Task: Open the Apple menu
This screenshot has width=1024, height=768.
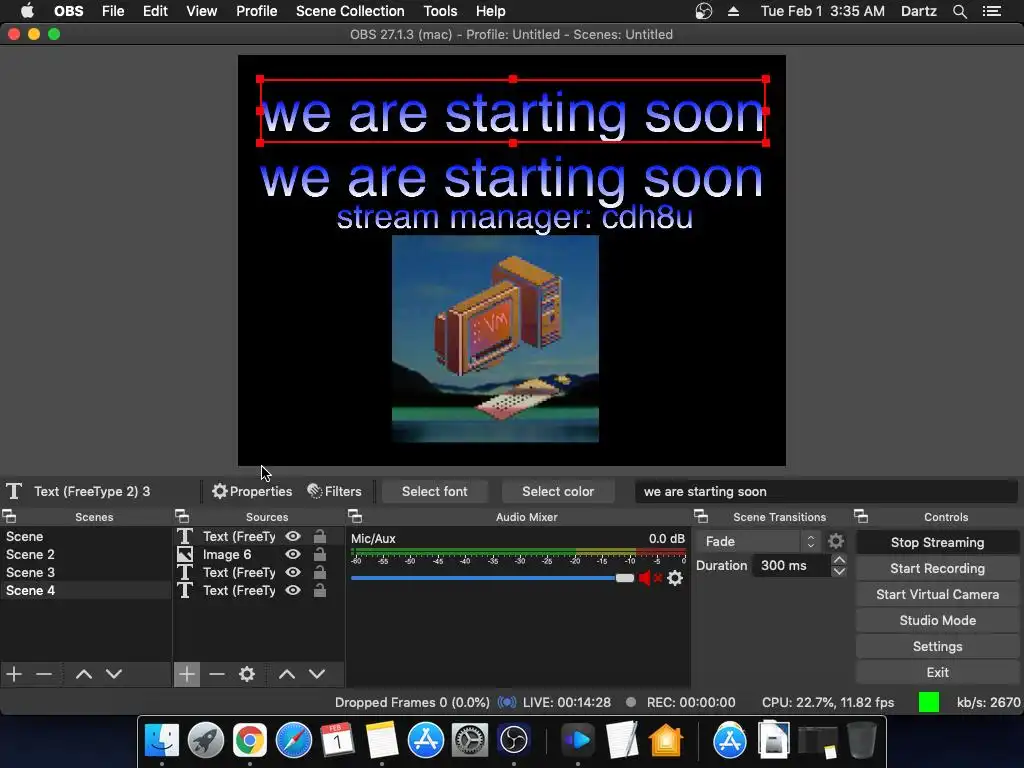Action: [27, 11]
